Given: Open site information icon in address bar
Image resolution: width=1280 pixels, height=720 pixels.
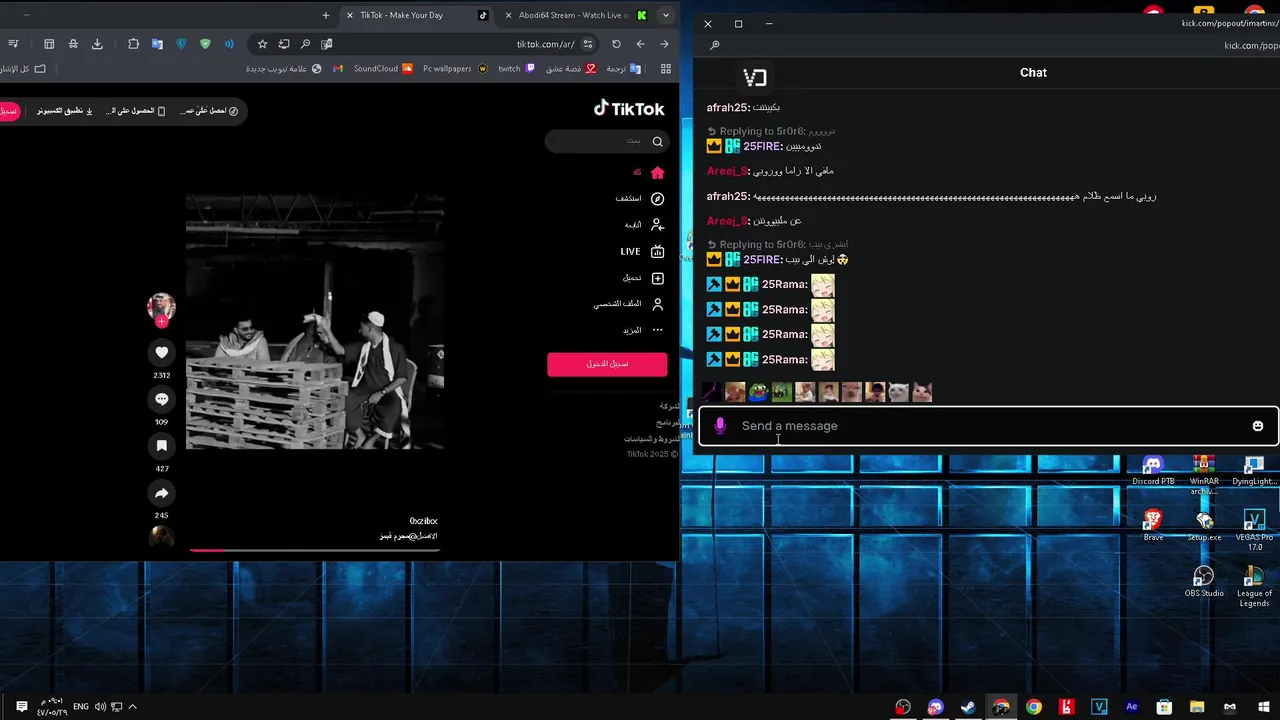Looking at the screenshot, I should [x=588, y=44].
